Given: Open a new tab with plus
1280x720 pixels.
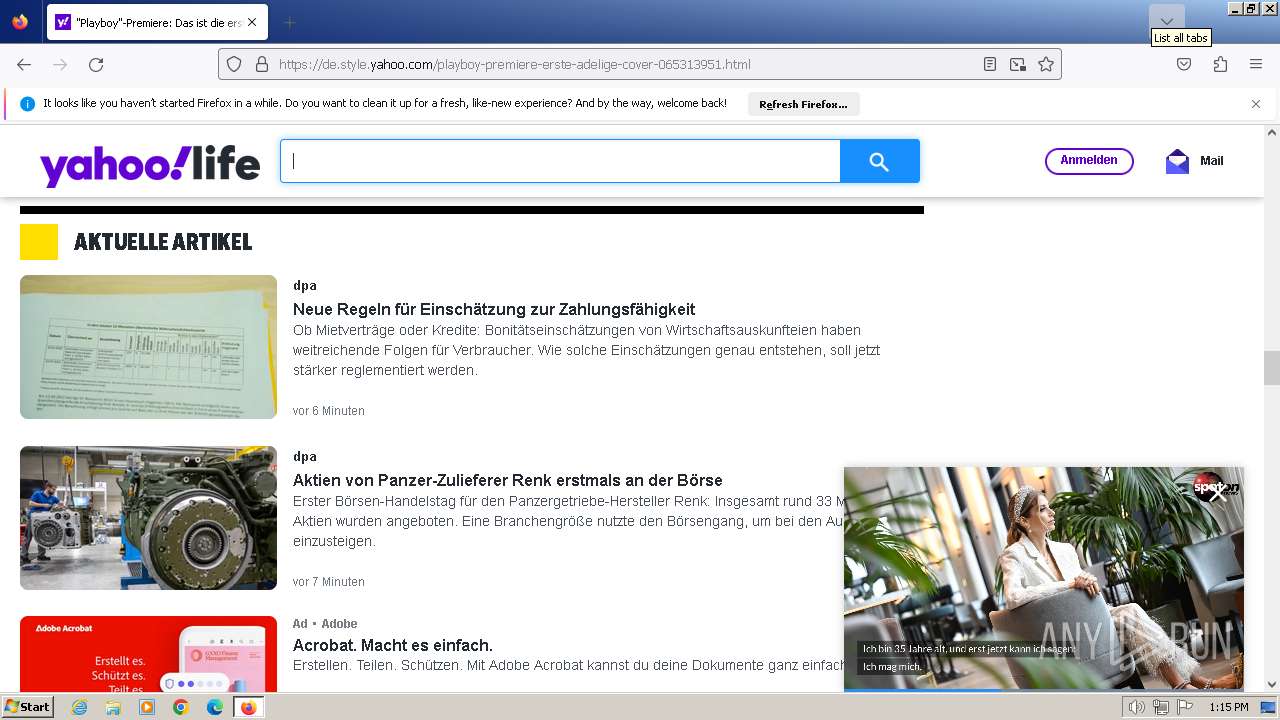Looking at the screenshot, I should (289, 22).
